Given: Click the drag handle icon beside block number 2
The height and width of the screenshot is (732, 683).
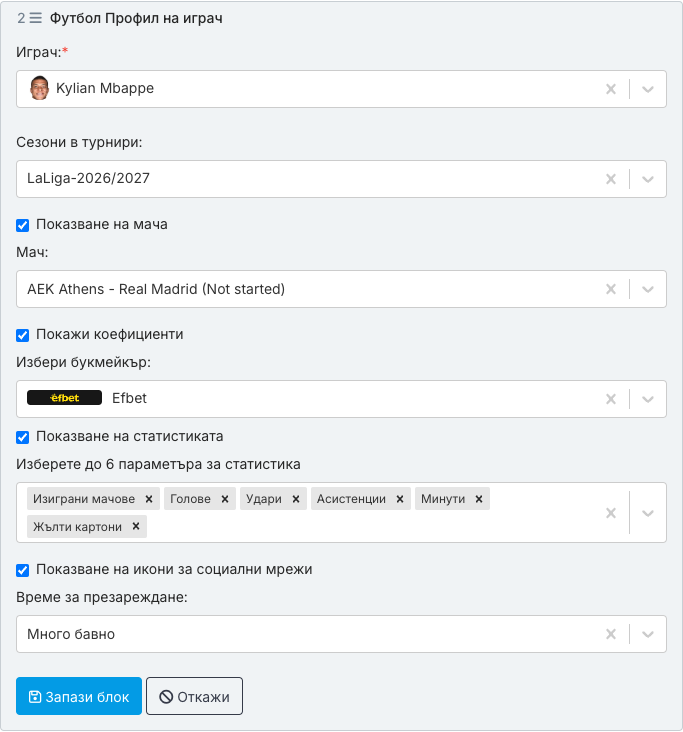Looking at the screenshot, I should [35, 18].
